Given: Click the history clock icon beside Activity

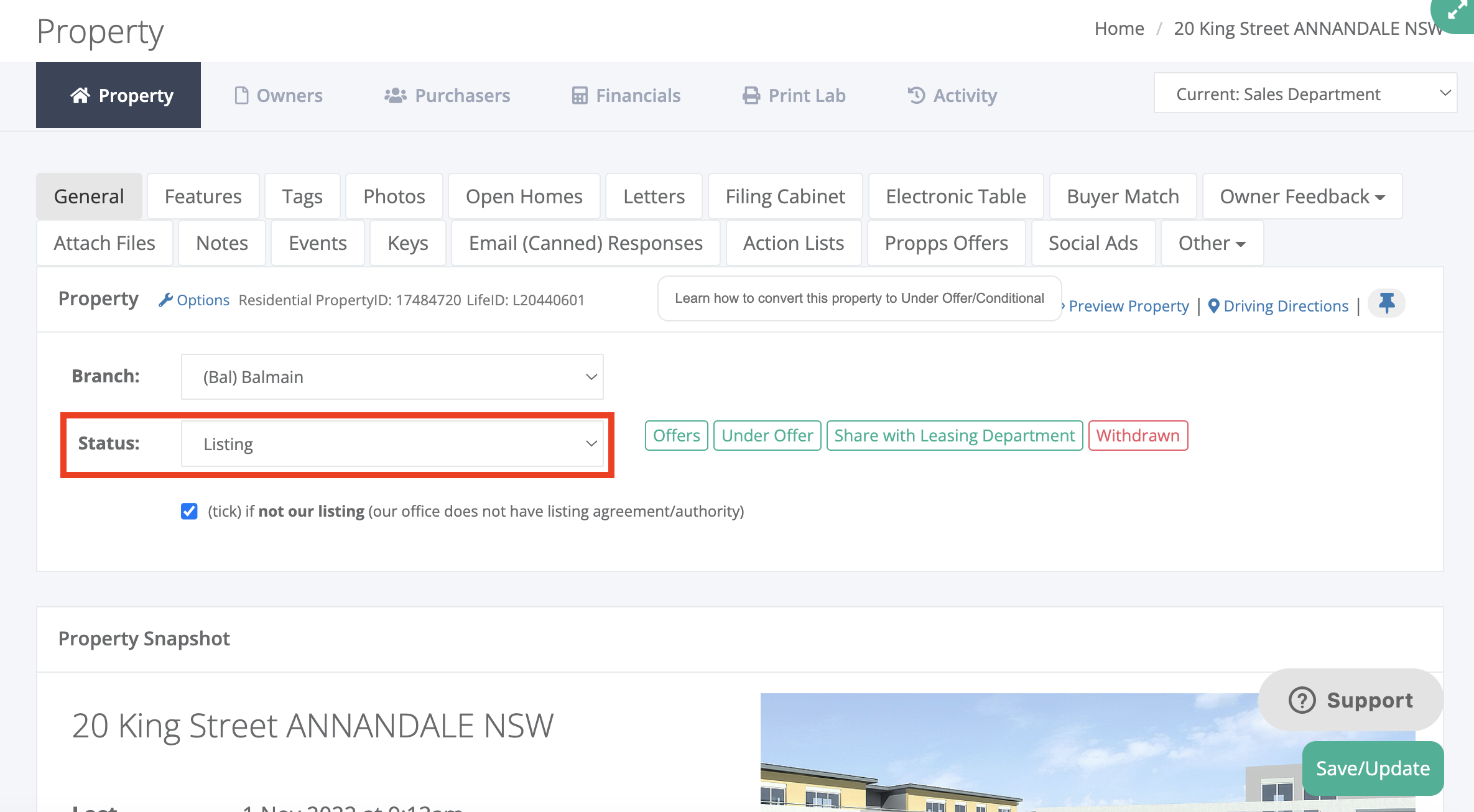Looking at the screenshot, I should point(916,95).
